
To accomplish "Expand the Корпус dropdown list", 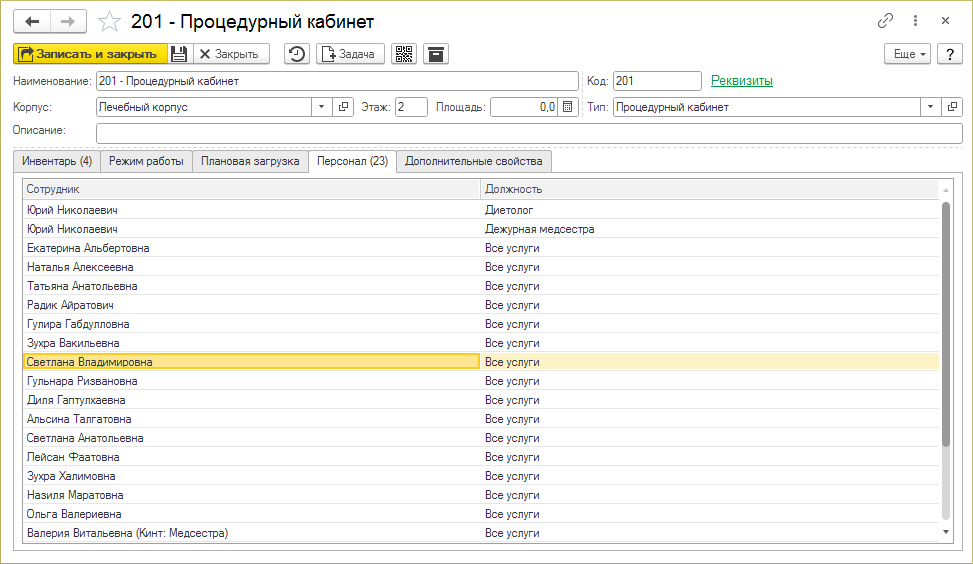I will 322,107.
